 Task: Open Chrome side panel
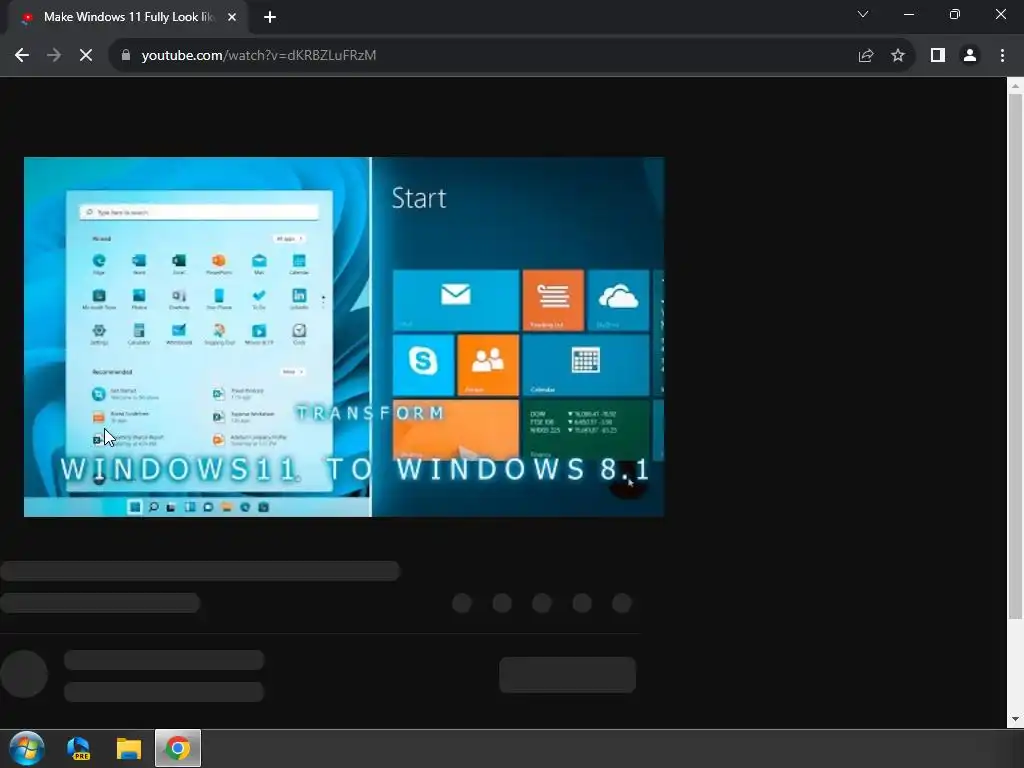[938, 56]
